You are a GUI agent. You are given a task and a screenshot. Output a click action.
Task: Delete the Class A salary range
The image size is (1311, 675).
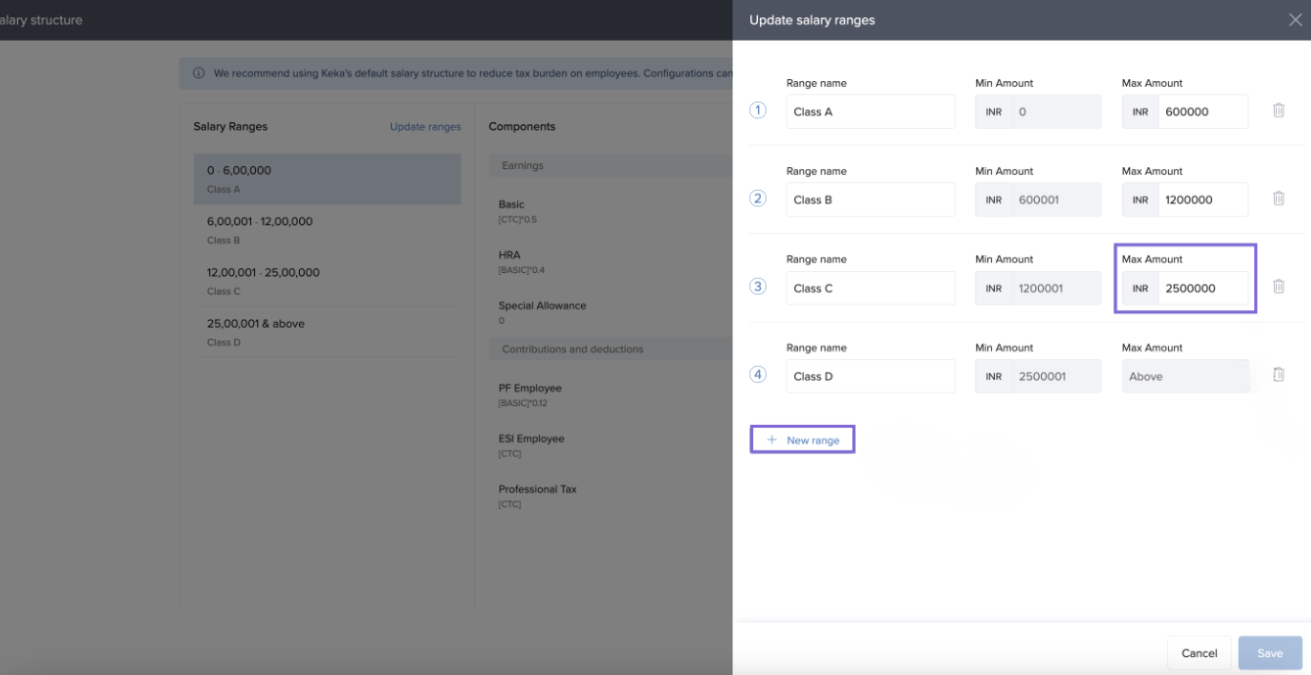[x=1278, y=111]
